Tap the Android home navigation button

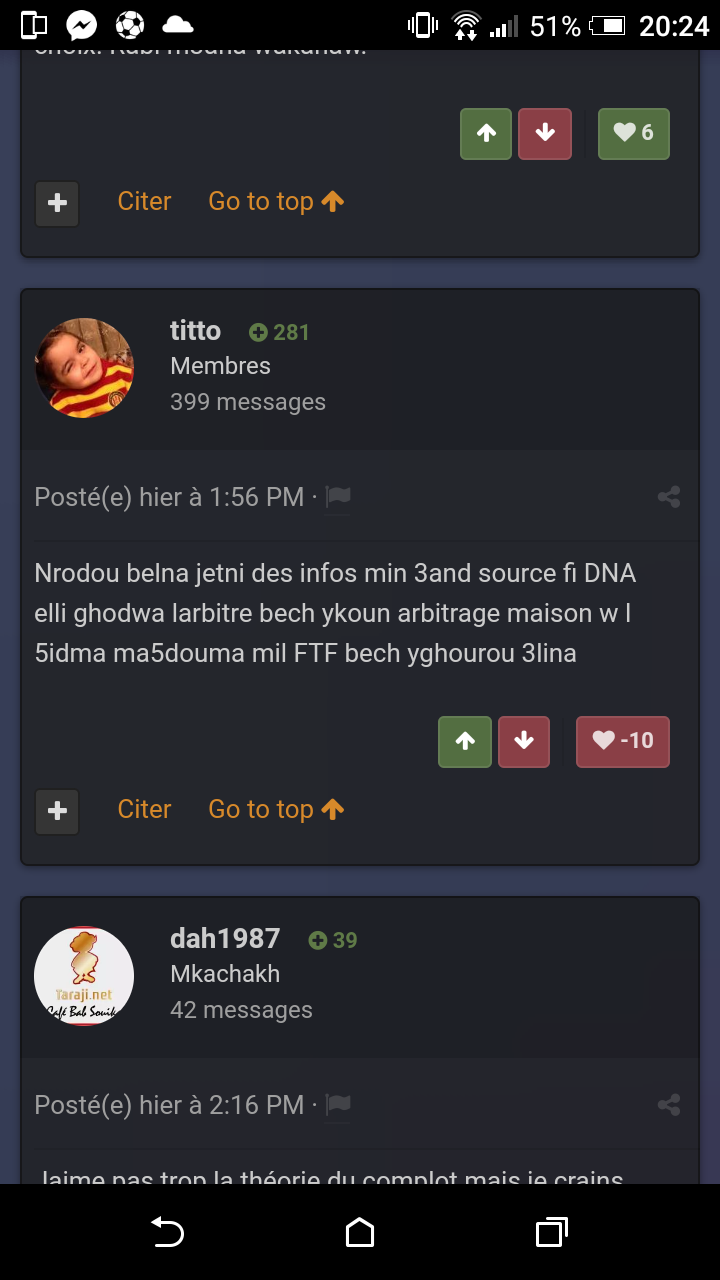360,1233
